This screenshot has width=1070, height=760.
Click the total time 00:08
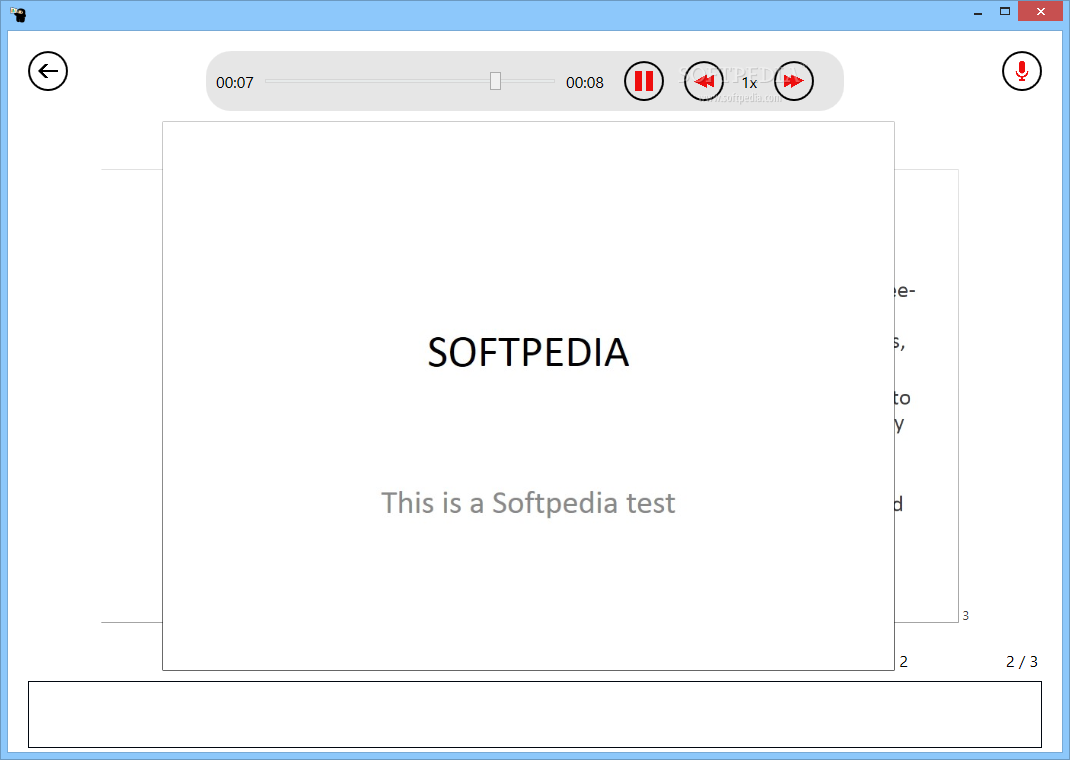[x=585, y=83]
